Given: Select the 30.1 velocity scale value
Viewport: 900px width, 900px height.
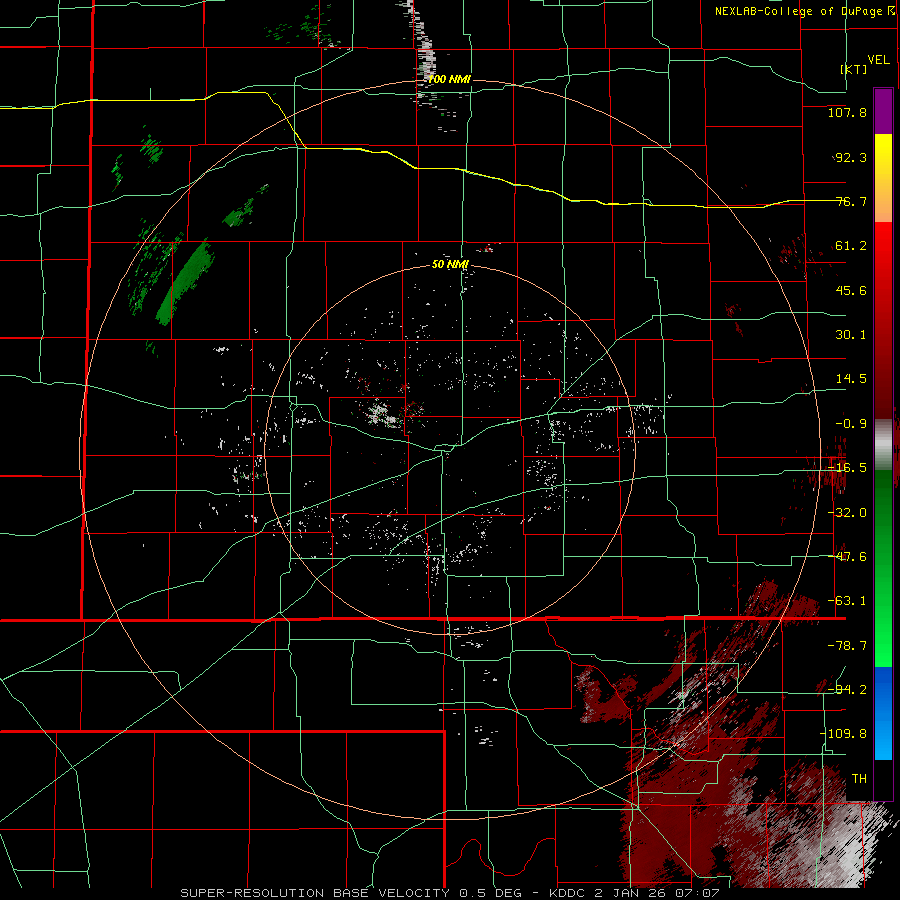Looking at the screenshot, I should (x=850, y=335).
